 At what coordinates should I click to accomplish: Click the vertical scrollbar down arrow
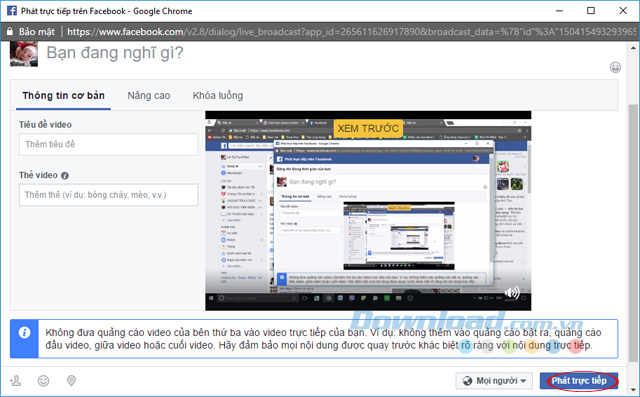point(633,390)
